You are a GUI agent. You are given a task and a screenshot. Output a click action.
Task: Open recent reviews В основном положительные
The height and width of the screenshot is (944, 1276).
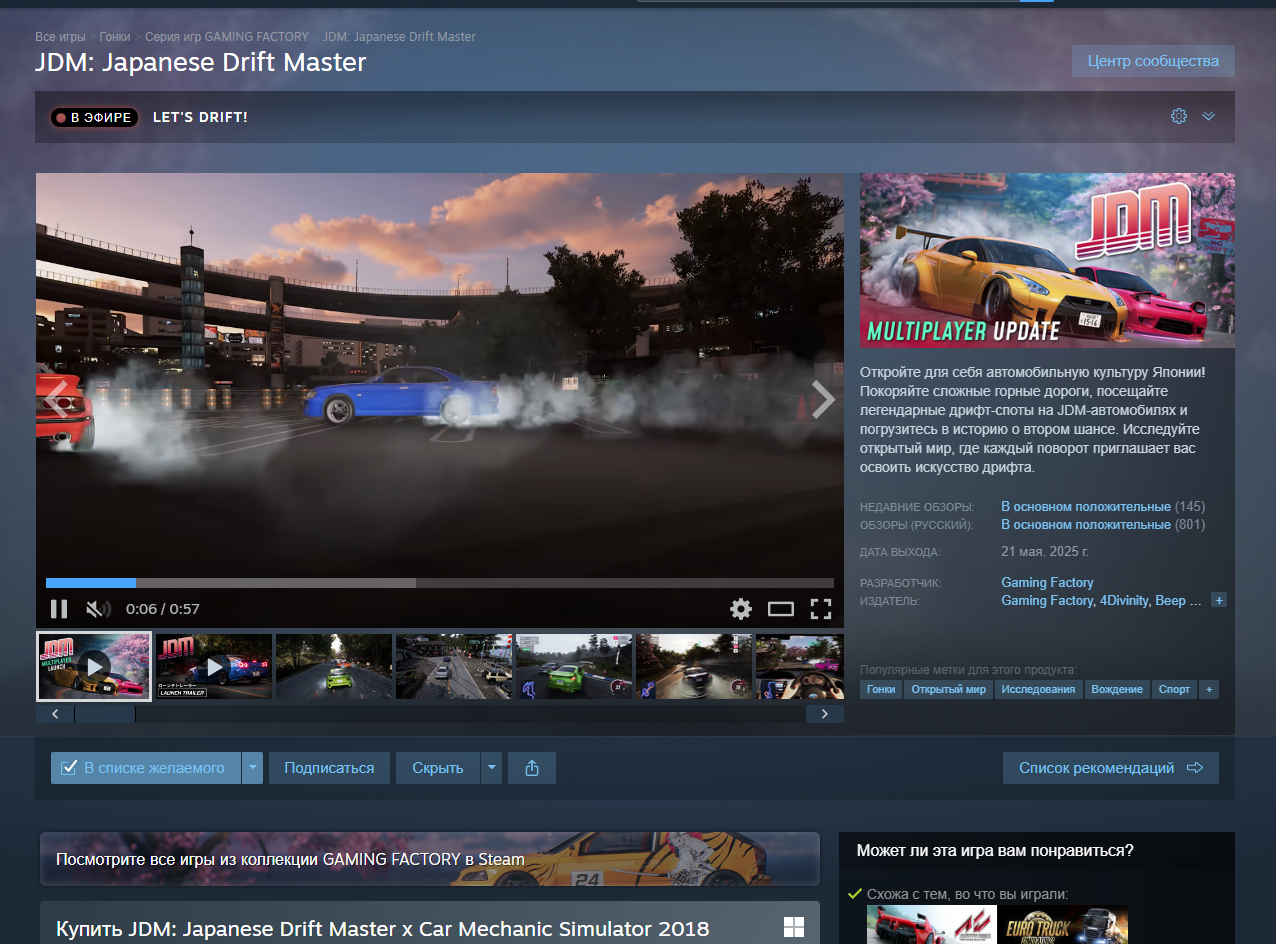pyautogui.click(x=1086, y=507)
